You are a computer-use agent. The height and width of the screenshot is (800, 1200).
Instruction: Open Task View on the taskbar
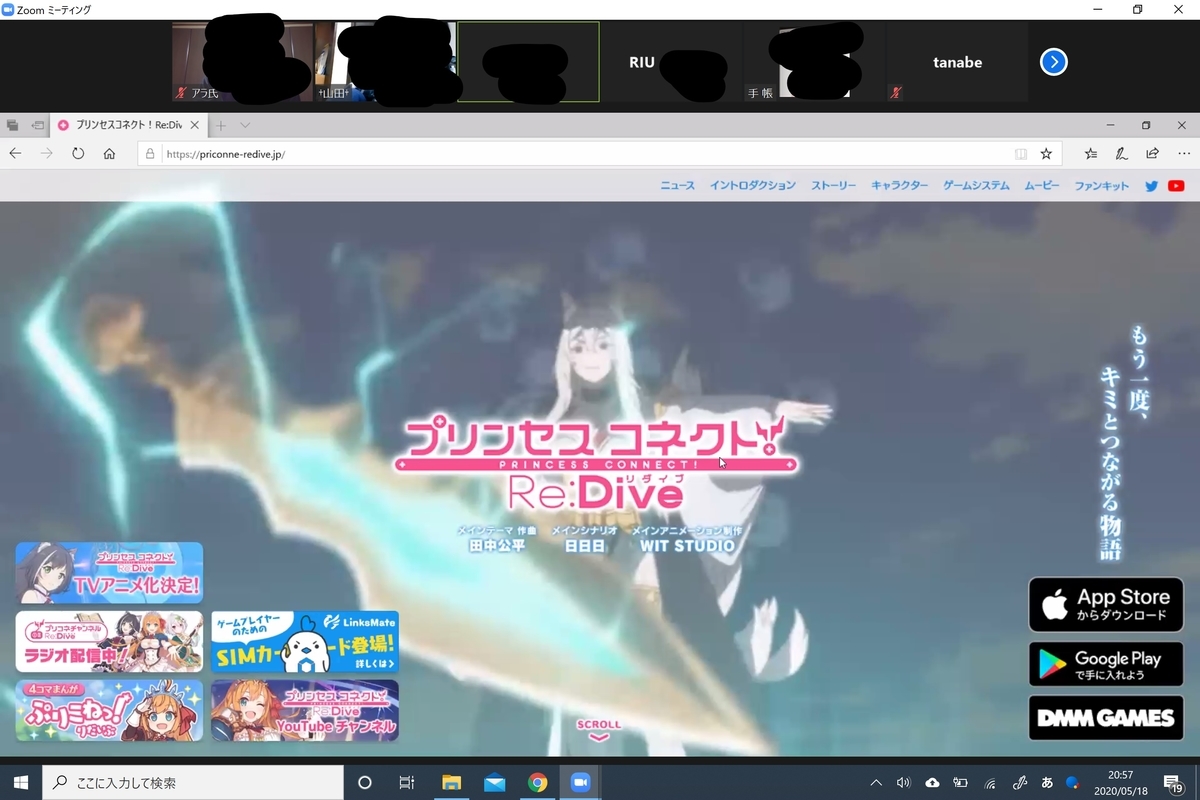[407, 782]
